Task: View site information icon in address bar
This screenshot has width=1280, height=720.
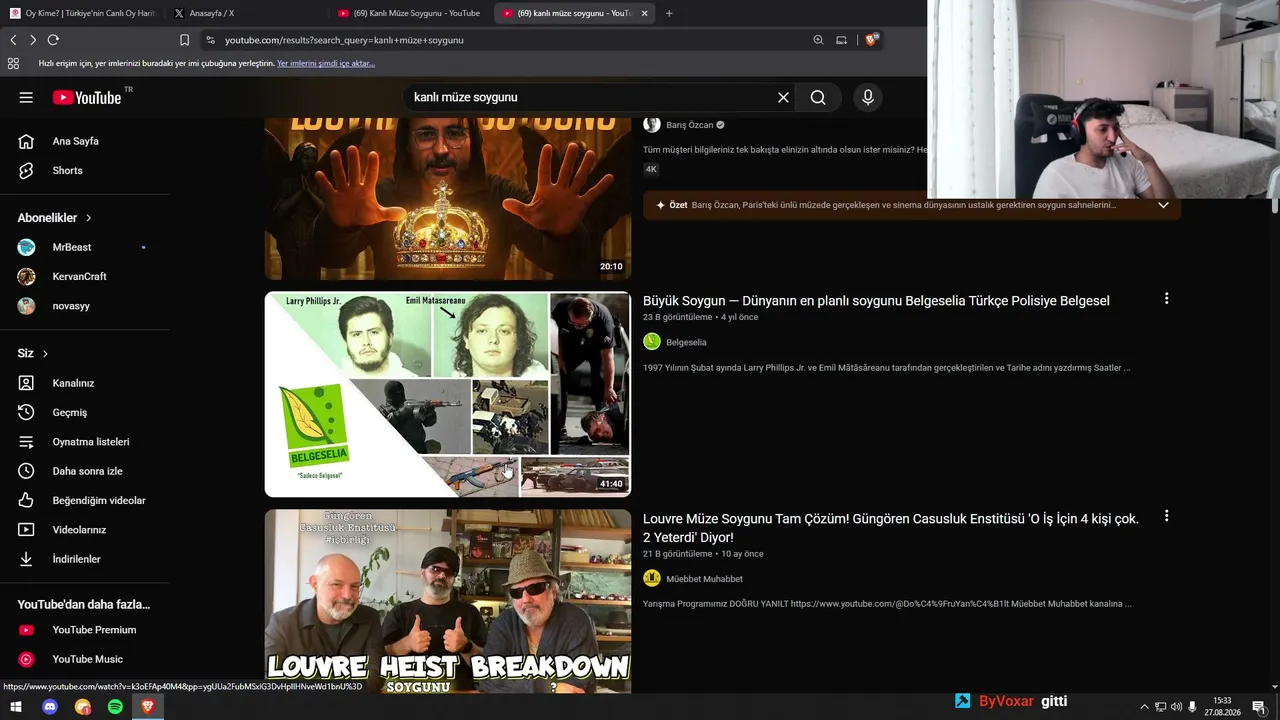Action: pyautogui.click(x=210, y=40)
